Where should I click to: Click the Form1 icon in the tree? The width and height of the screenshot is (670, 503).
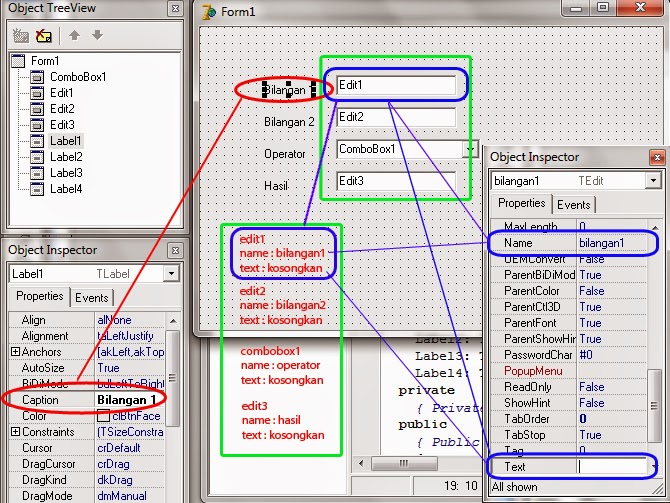(x=18, y=61)
